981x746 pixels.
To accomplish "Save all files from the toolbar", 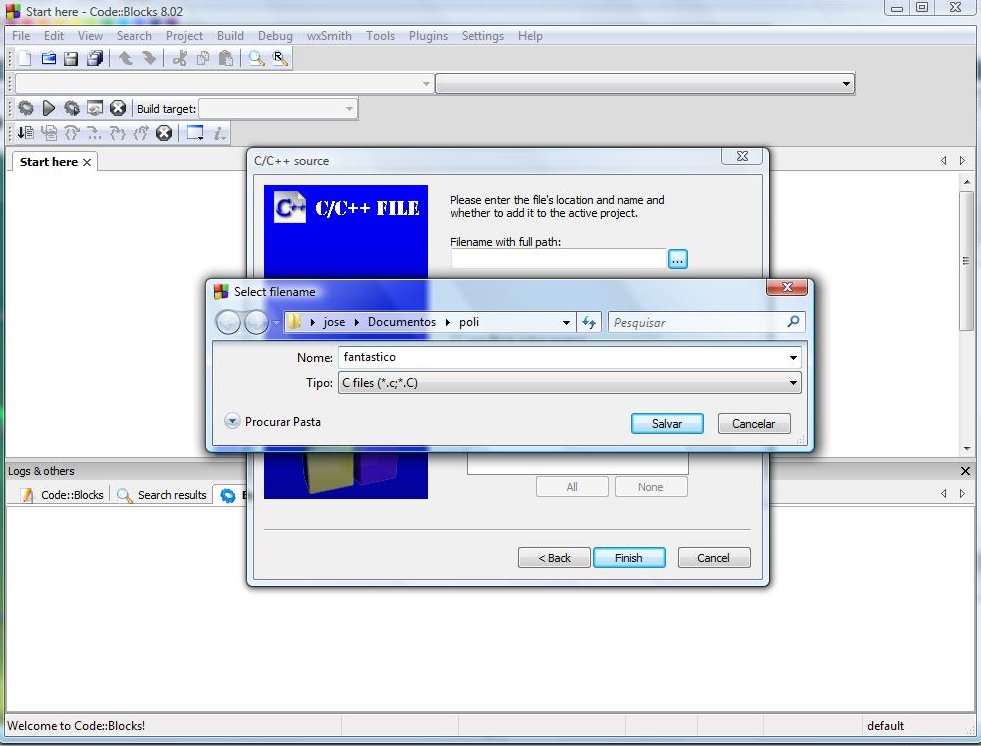I will (95, 59).
